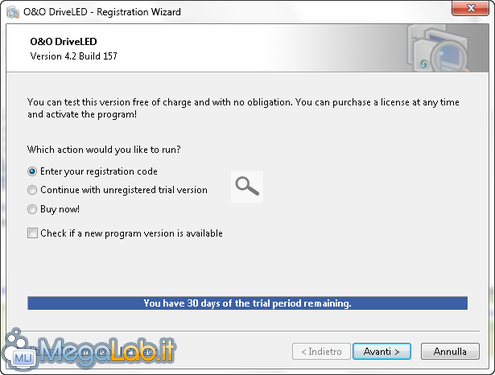Click the < Indietro button
Screen dimensions: 495x375
[x=321, y=351]
